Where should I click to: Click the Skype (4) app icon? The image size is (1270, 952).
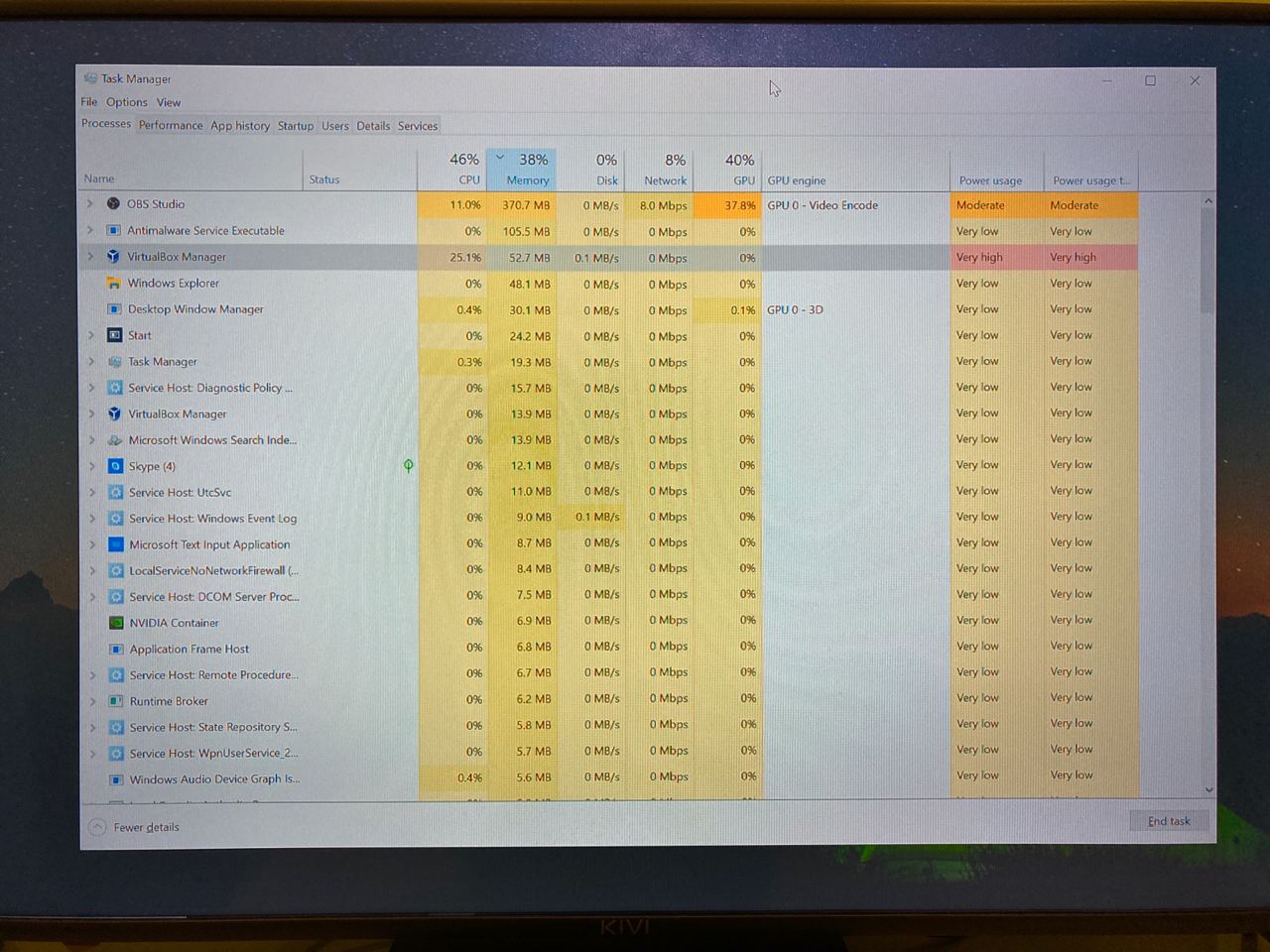tap(115, 466)
